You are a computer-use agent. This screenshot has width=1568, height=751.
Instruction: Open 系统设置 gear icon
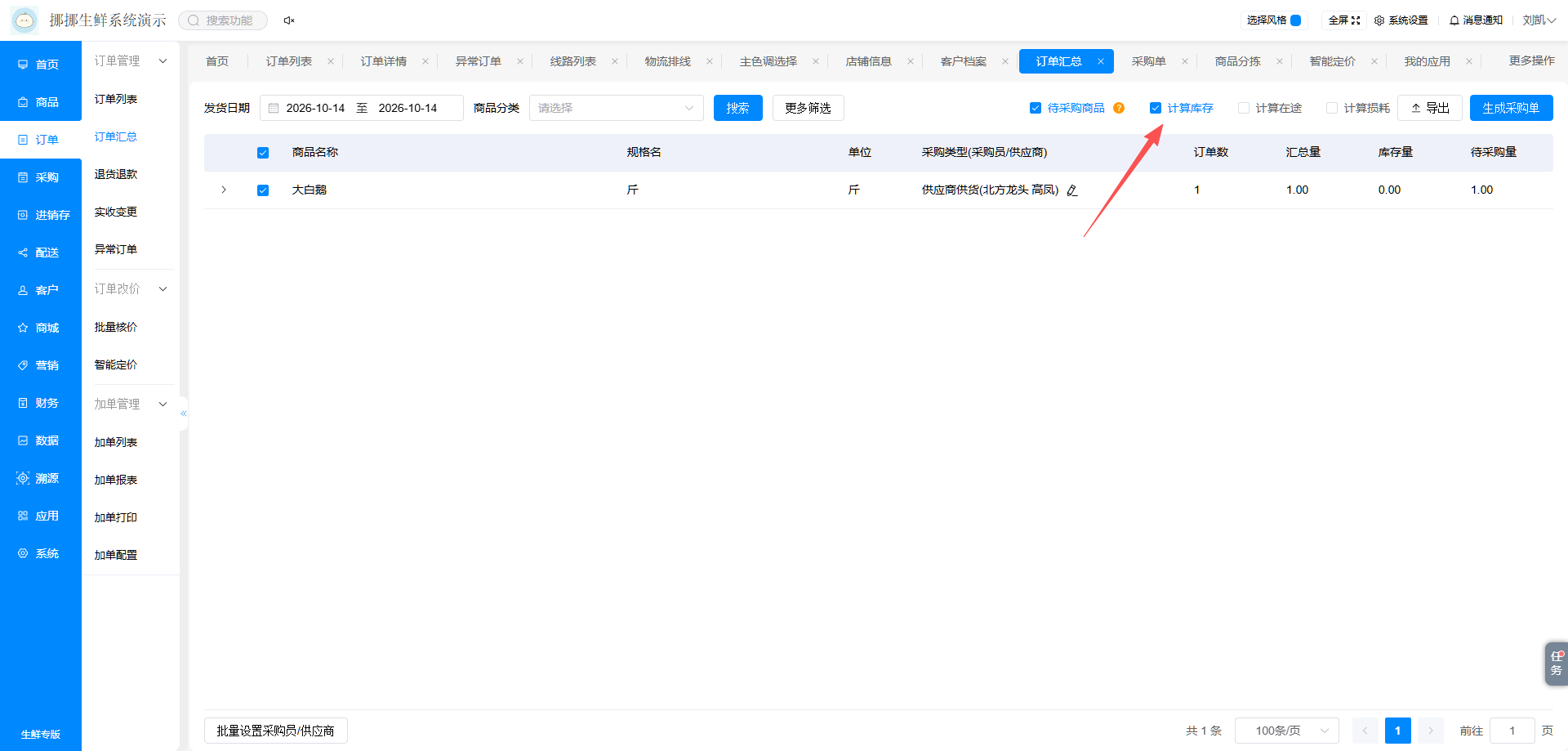[x=1379, y=20]
